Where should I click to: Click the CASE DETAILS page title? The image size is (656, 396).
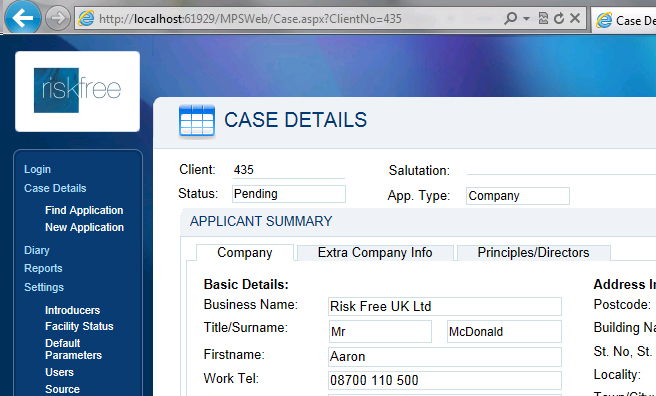coord(295,120)
